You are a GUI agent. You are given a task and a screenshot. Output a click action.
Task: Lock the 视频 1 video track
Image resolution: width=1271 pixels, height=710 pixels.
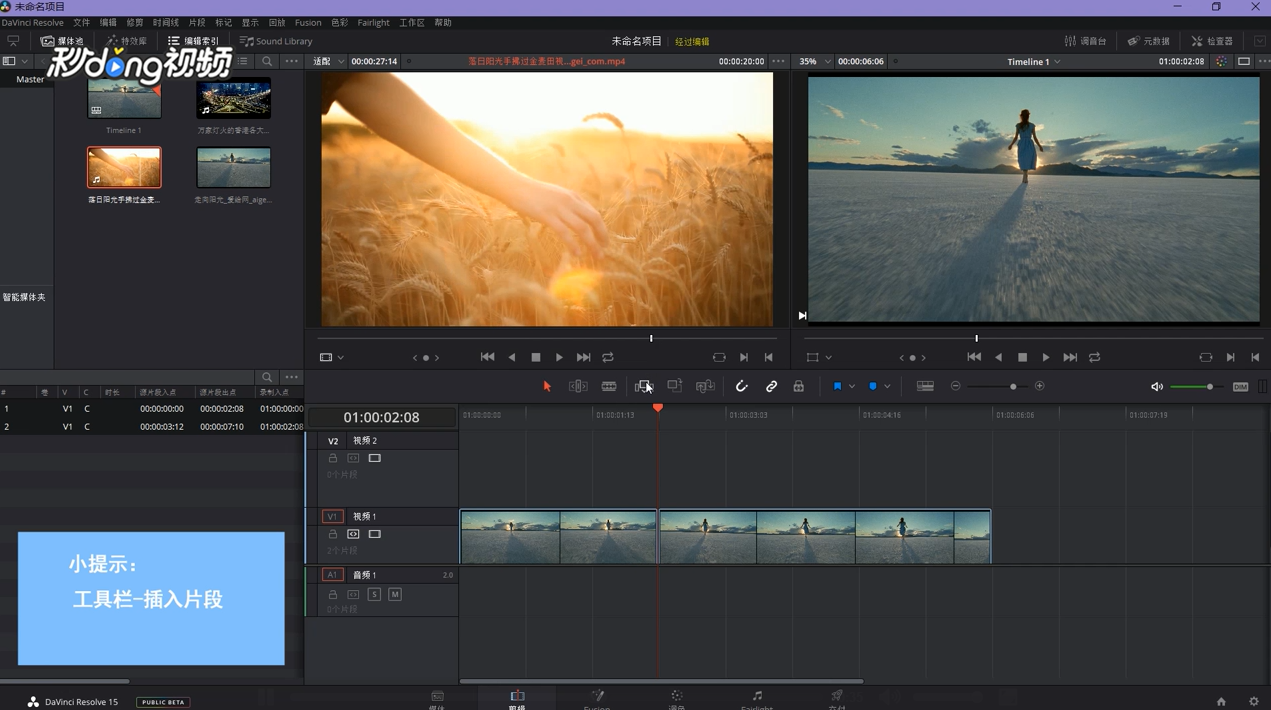[333, 534]
